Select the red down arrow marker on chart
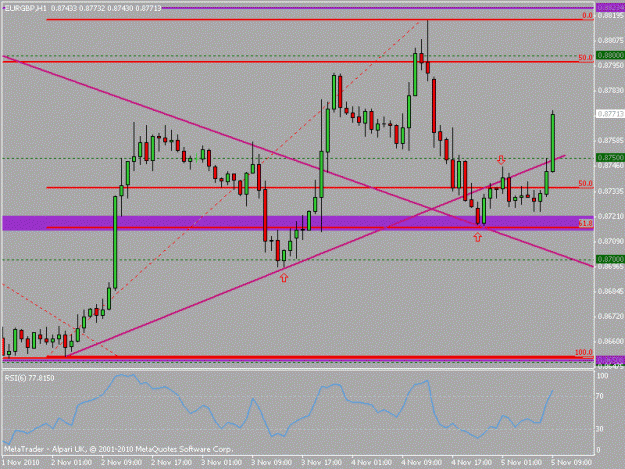 click(501, 160)
